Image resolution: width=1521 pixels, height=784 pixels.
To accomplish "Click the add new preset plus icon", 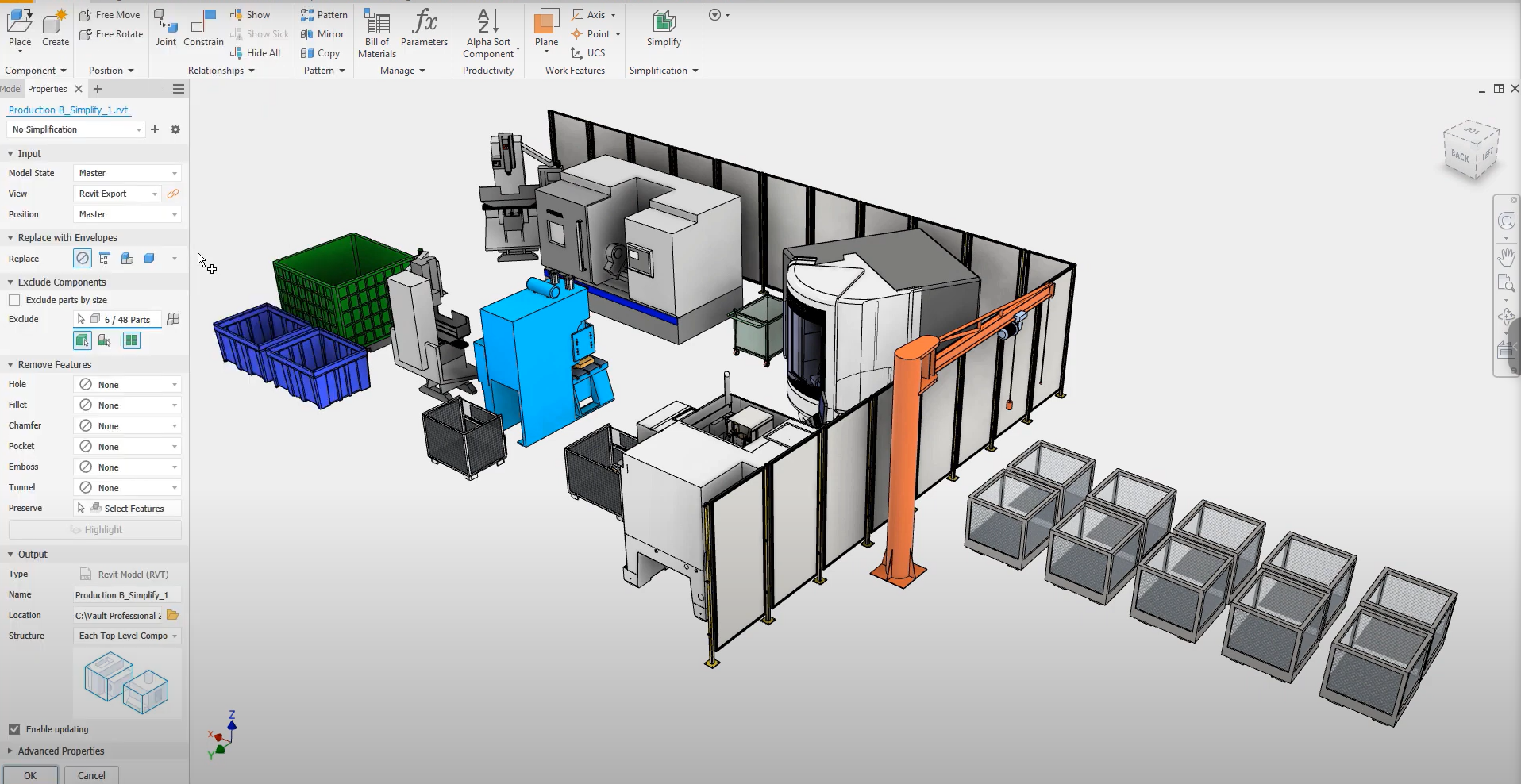I will coord(155,129).
